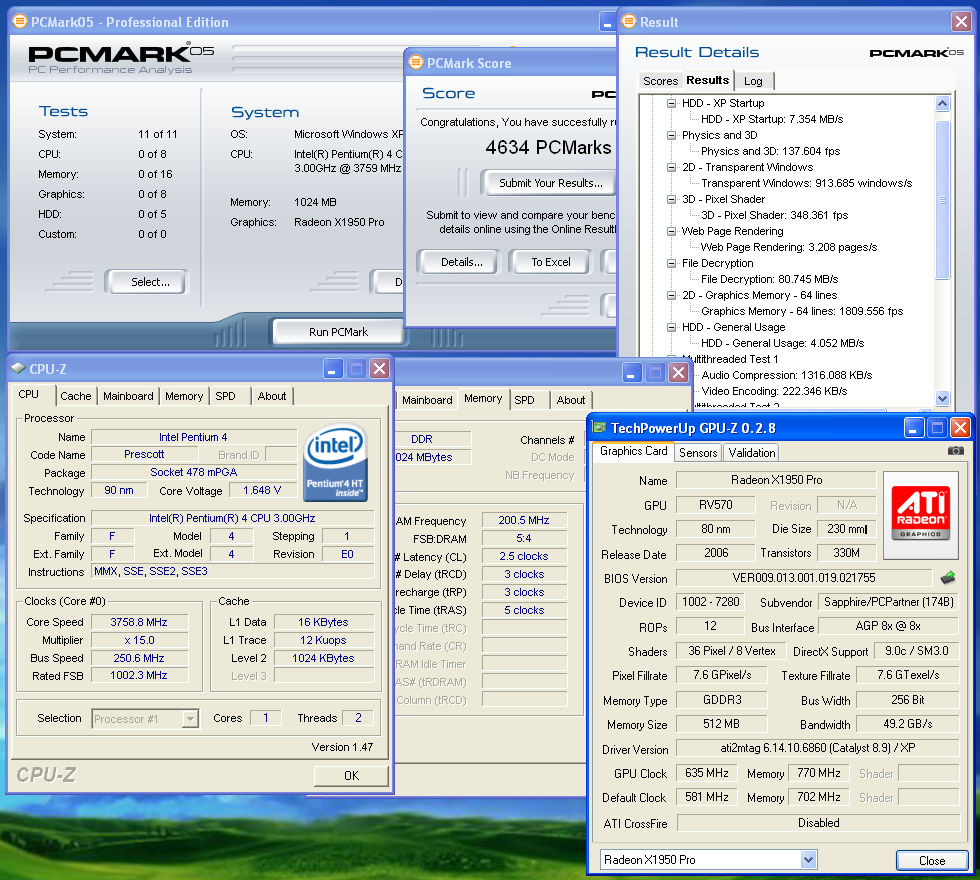Click the Run PCMark button

click(338, 332)
